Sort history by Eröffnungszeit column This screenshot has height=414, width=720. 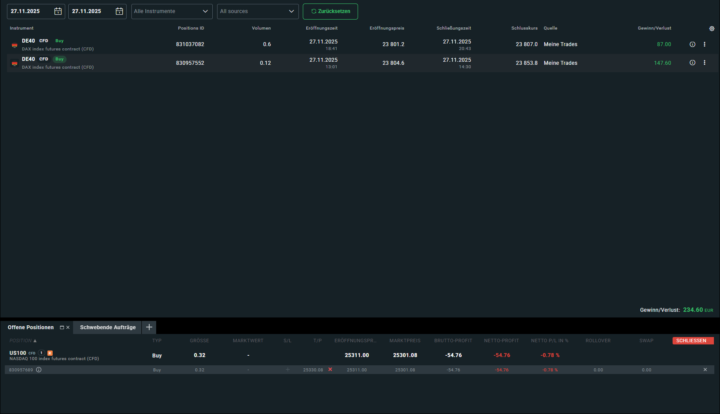322,28
